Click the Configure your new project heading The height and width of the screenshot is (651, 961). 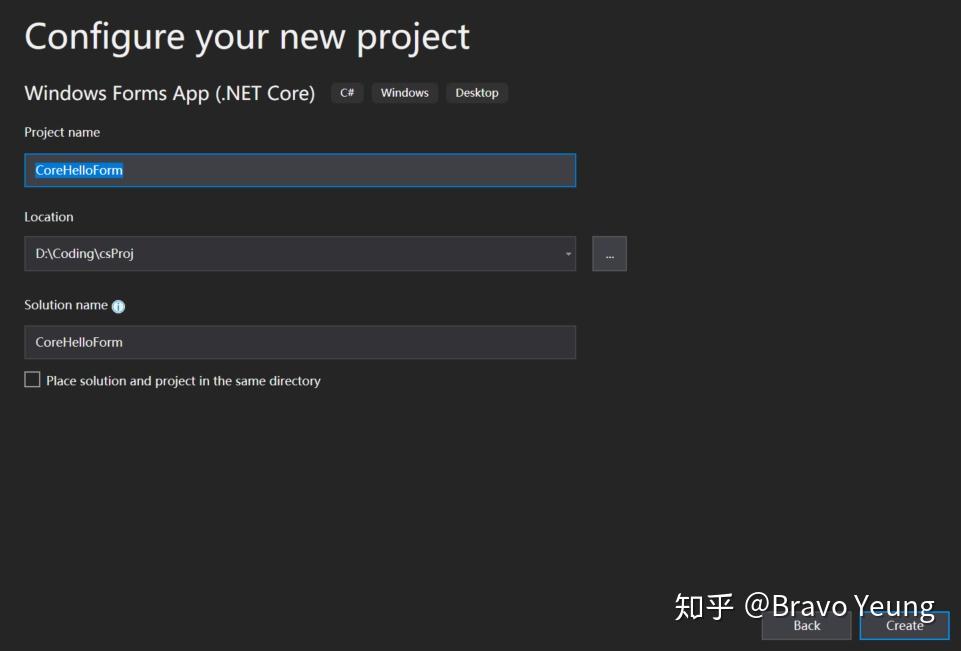click(247, 37)
